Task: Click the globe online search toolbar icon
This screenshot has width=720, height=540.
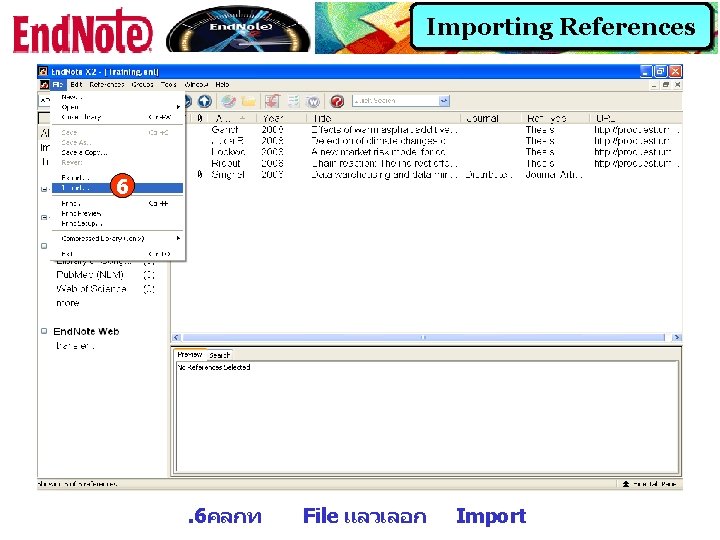Action: tap(228, 101)
